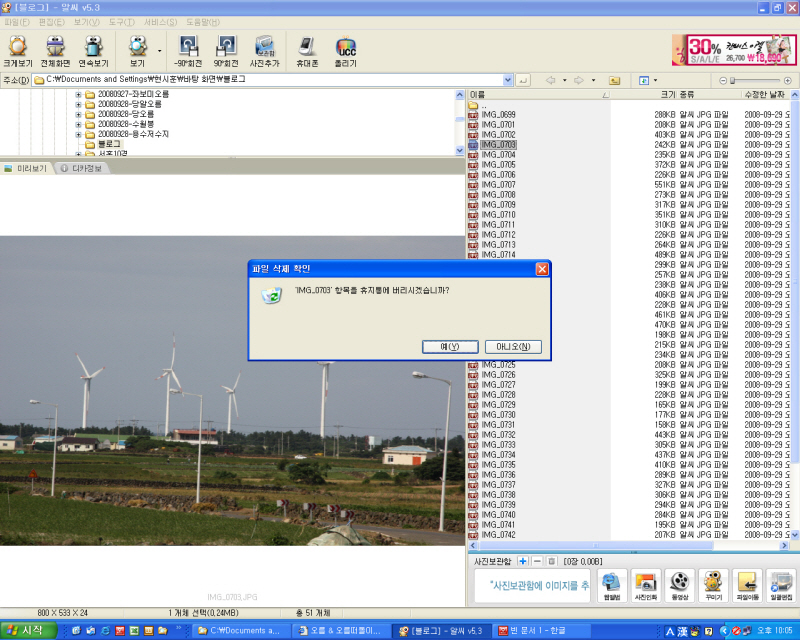This screenshot has width=800, height=640.
Task: Click the forward navigation arrow
Action: coord(579,80)
